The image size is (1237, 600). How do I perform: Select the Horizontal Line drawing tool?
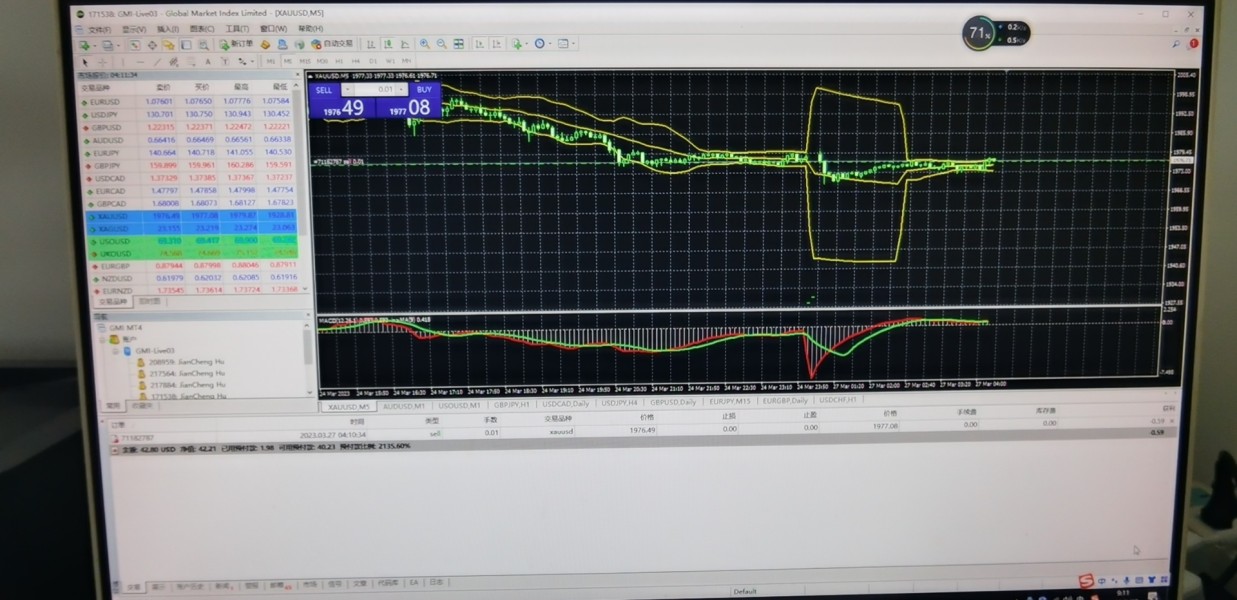[140, 61]
